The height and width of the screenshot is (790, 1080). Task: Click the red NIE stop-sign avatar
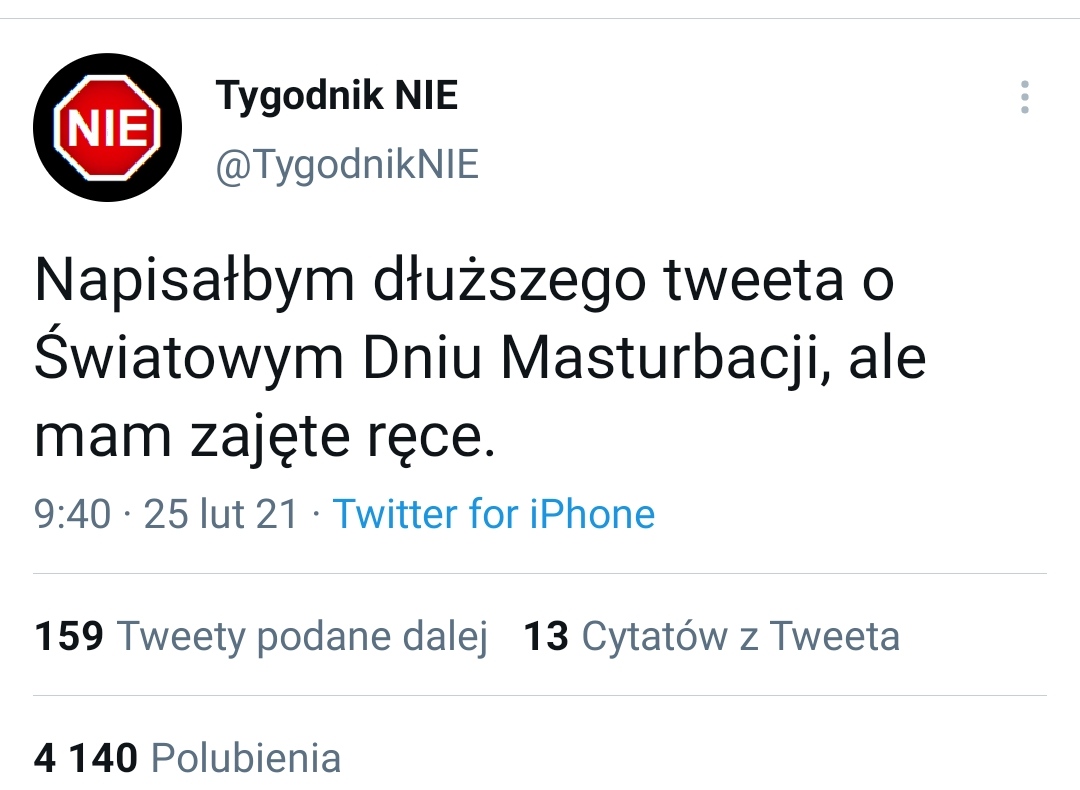point(107,128)
